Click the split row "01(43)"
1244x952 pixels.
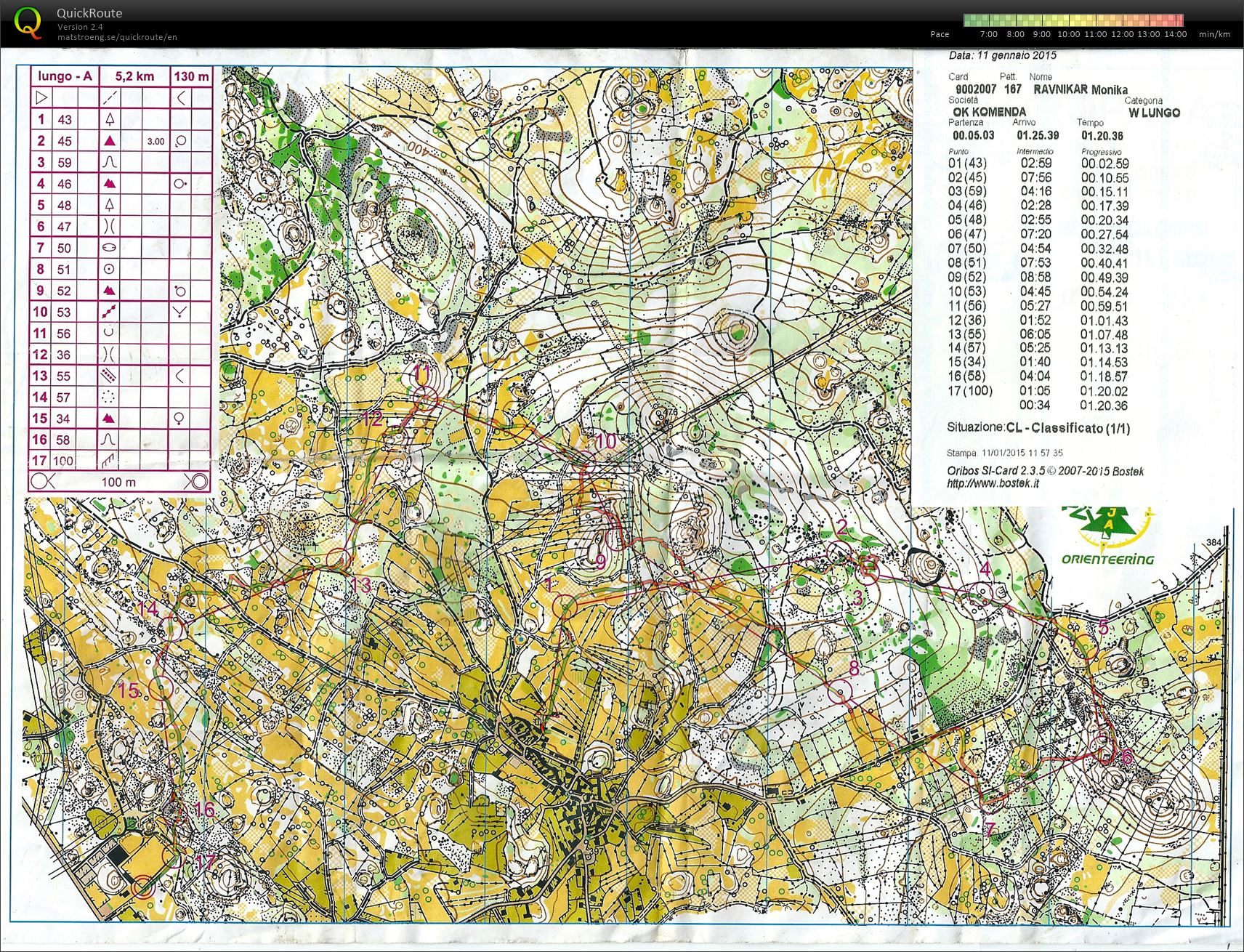1038,164
